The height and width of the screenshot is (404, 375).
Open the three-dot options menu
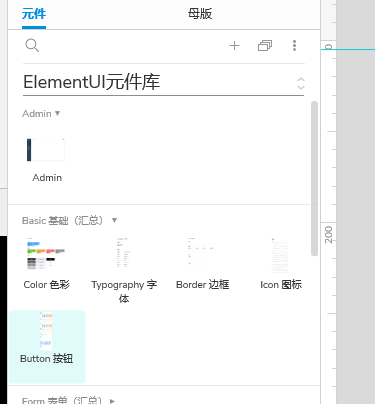coord(294,45)
